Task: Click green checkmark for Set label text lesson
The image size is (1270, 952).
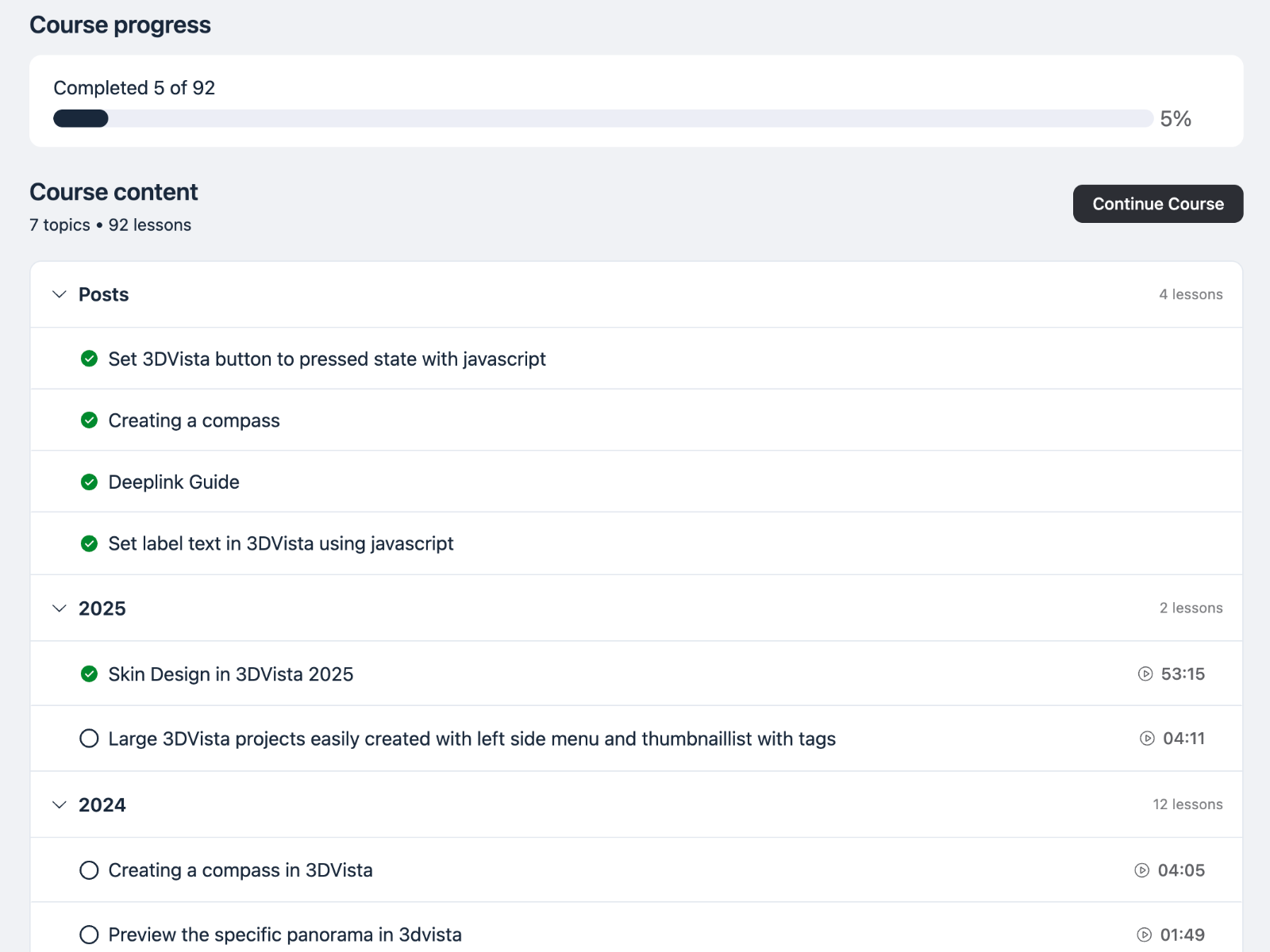Action: point(90,543)
